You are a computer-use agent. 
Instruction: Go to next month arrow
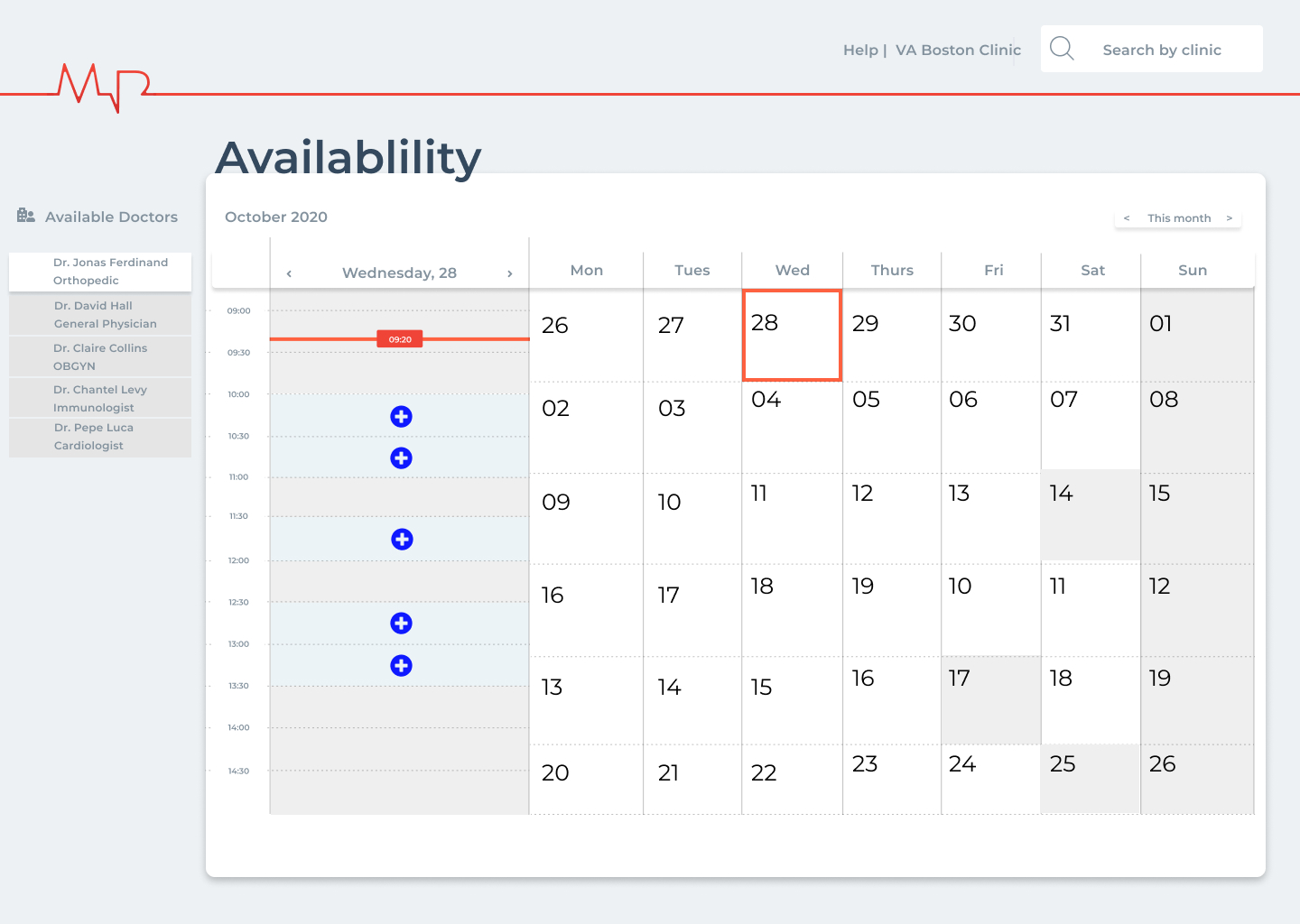(1230, 218)
